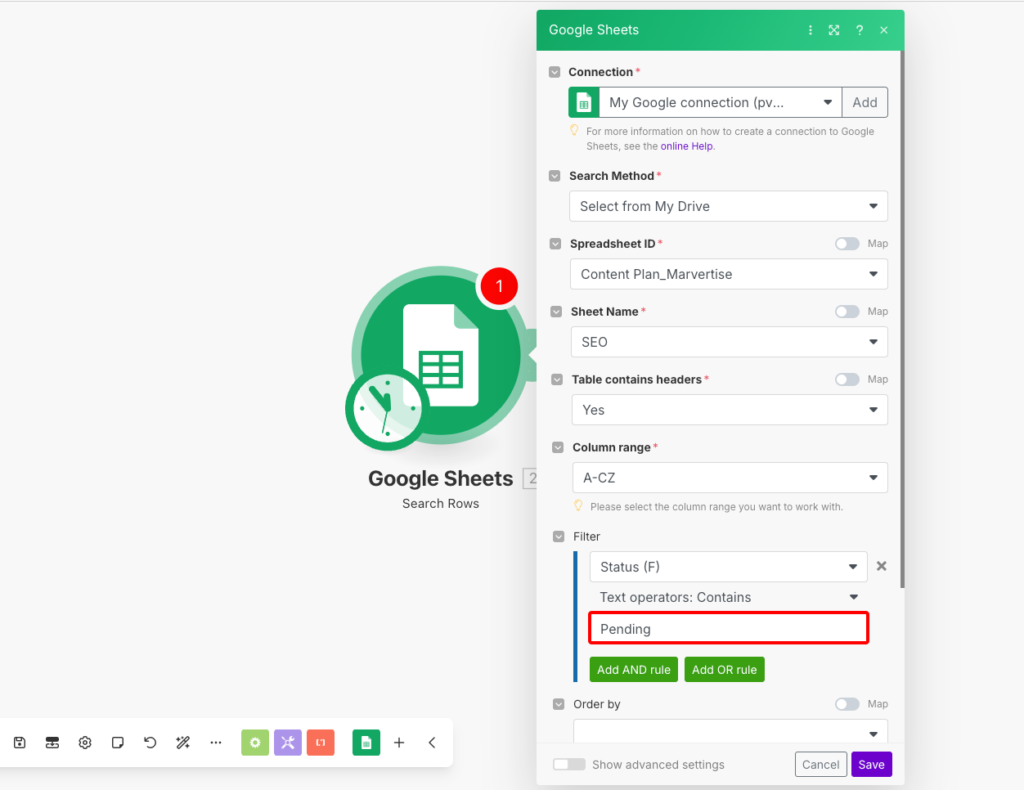Close the Google Sheets settings panel
Image resolution: width=1024 pixels, height=790 pixels.
point(884,30)
